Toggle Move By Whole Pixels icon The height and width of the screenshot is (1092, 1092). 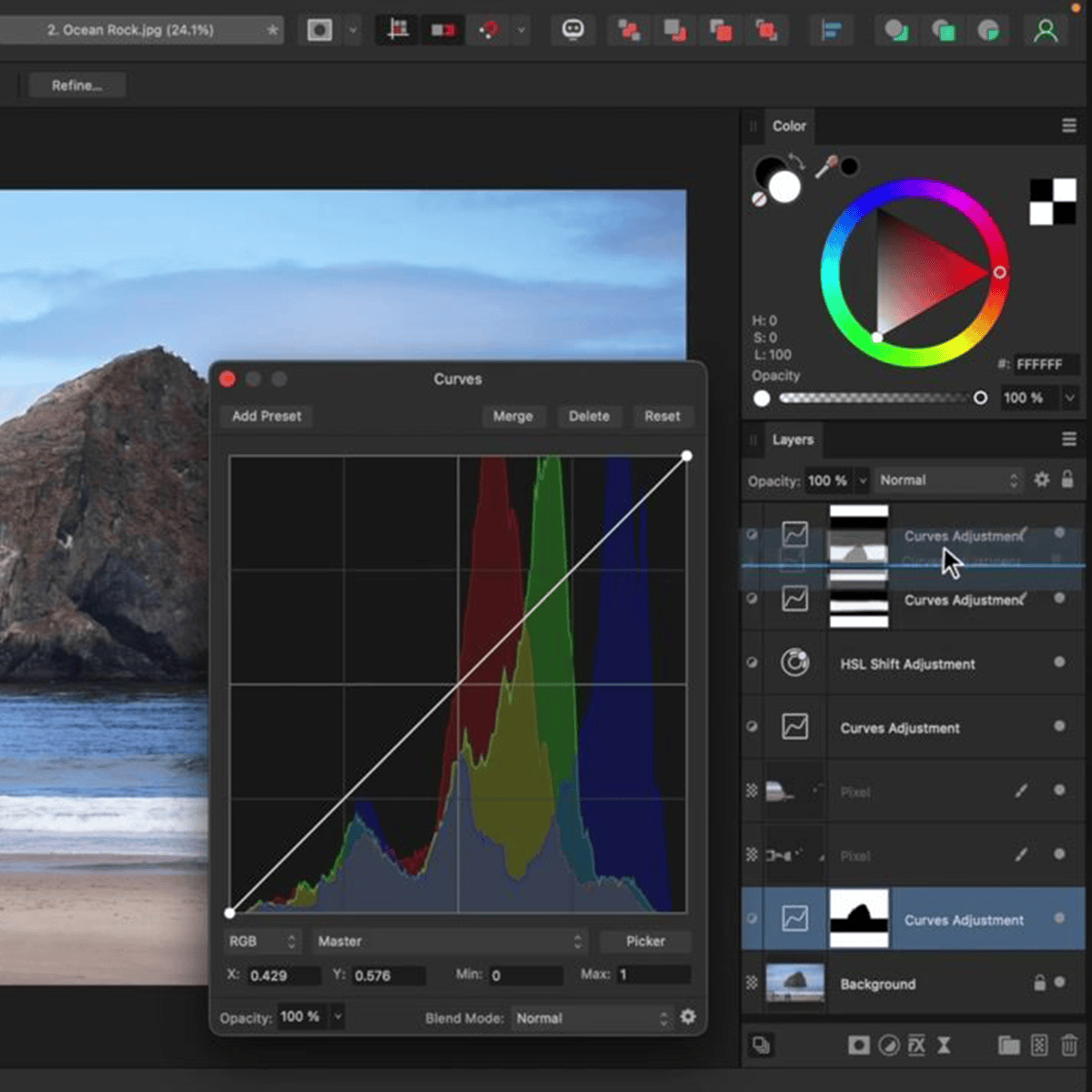click(442, 30)
